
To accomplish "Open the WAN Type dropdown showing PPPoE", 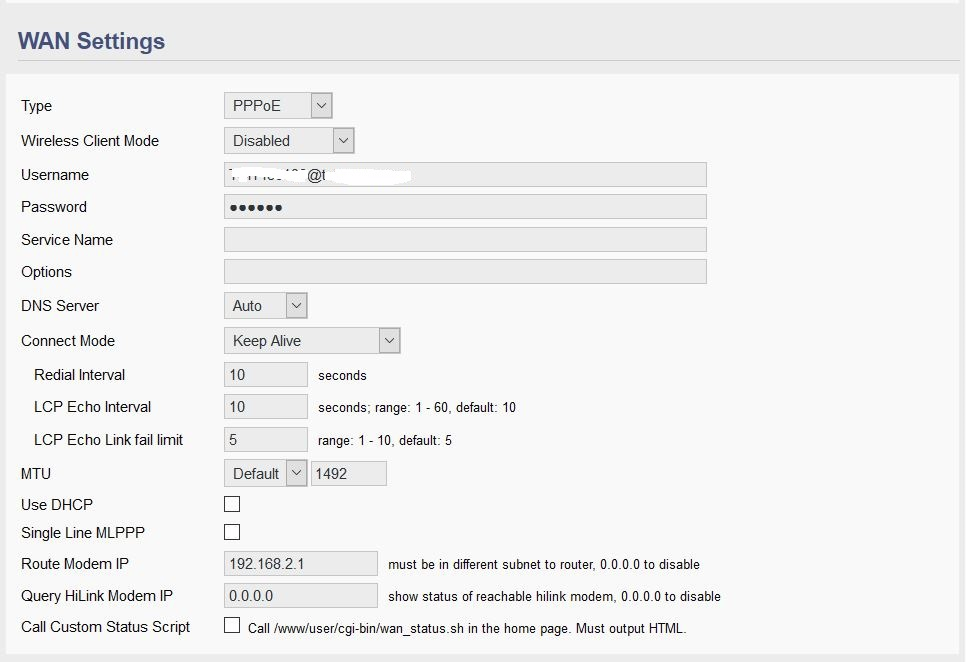I will click(278, 106).
